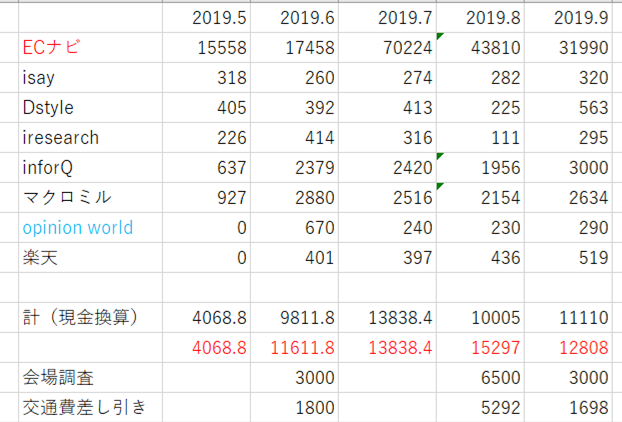Select the inforQ label cell
Image resolution: width=622 pixels, height=422 pixels.
tap(90, 168)
